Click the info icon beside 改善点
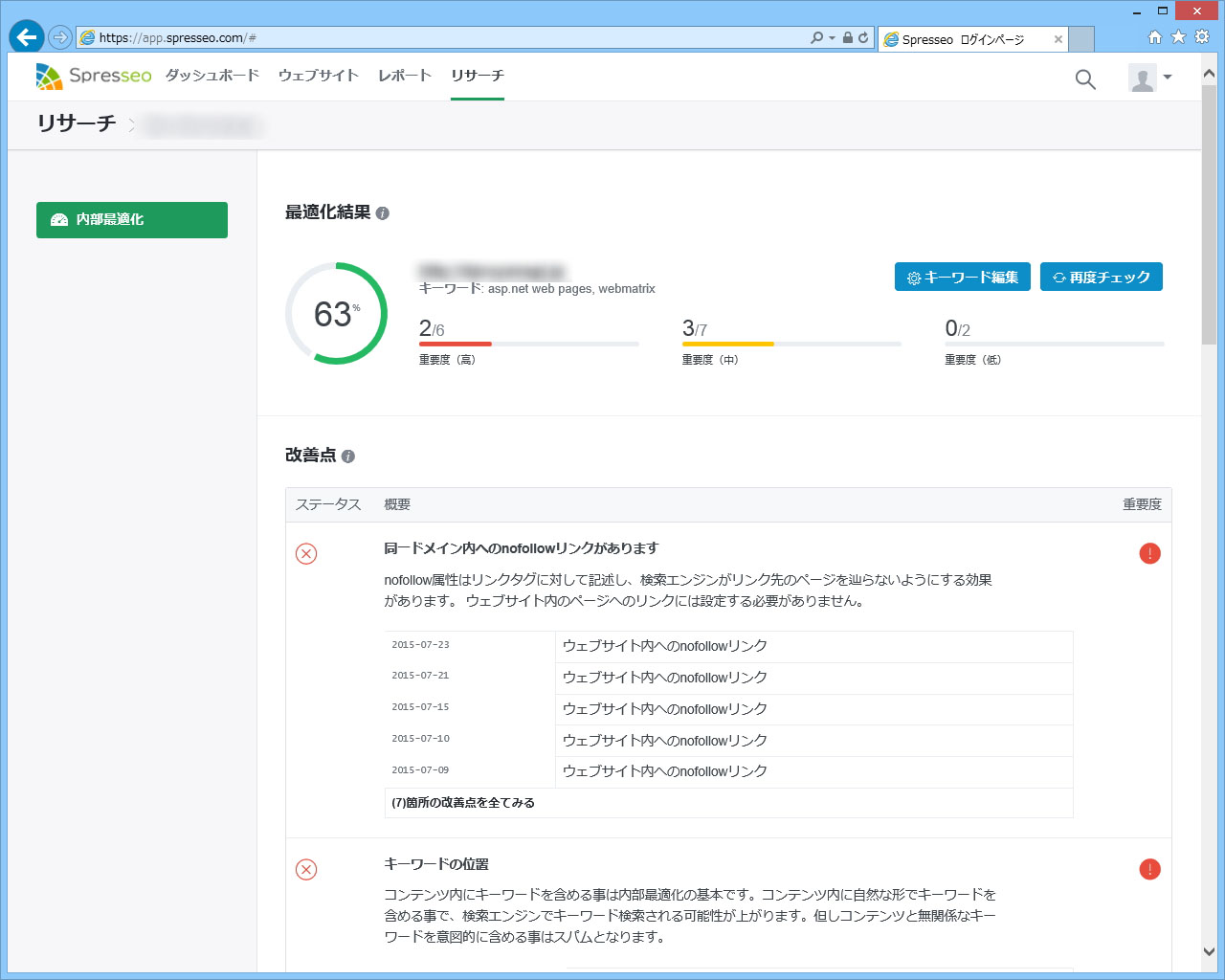Image resolution: width=1225 pixels, height=980 pixels. pos(349,457)
